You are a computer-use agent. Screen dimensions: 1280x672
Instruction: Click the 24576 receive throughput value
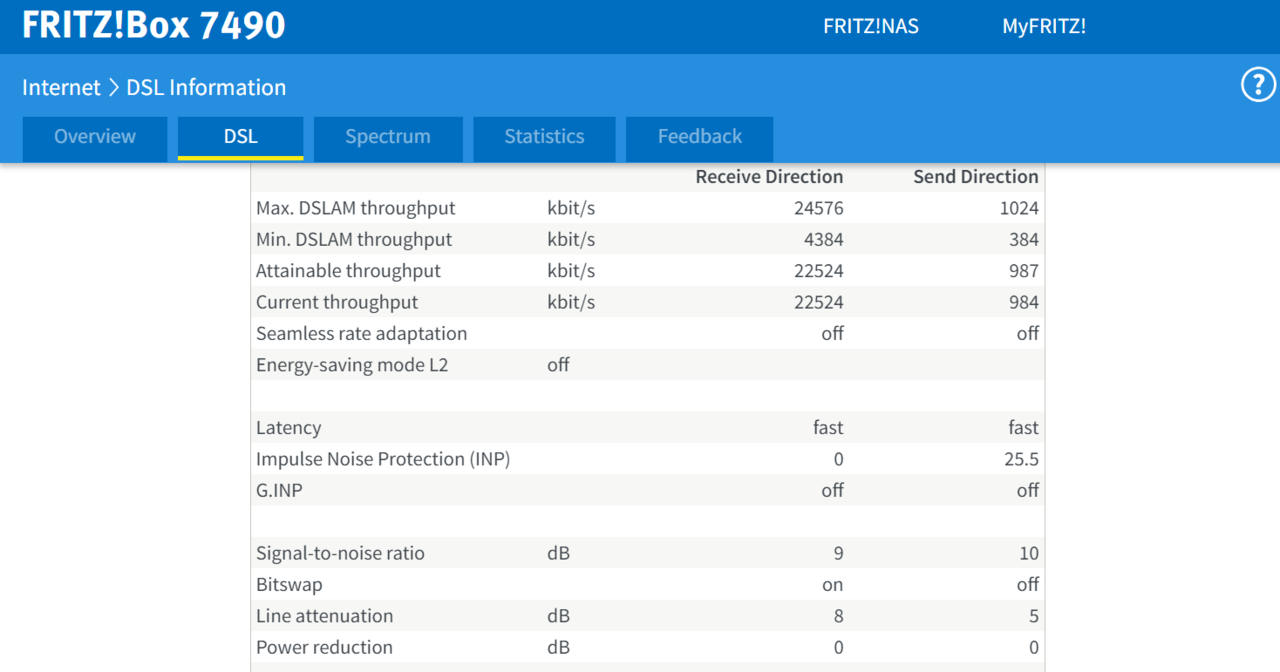pos(817,208)
